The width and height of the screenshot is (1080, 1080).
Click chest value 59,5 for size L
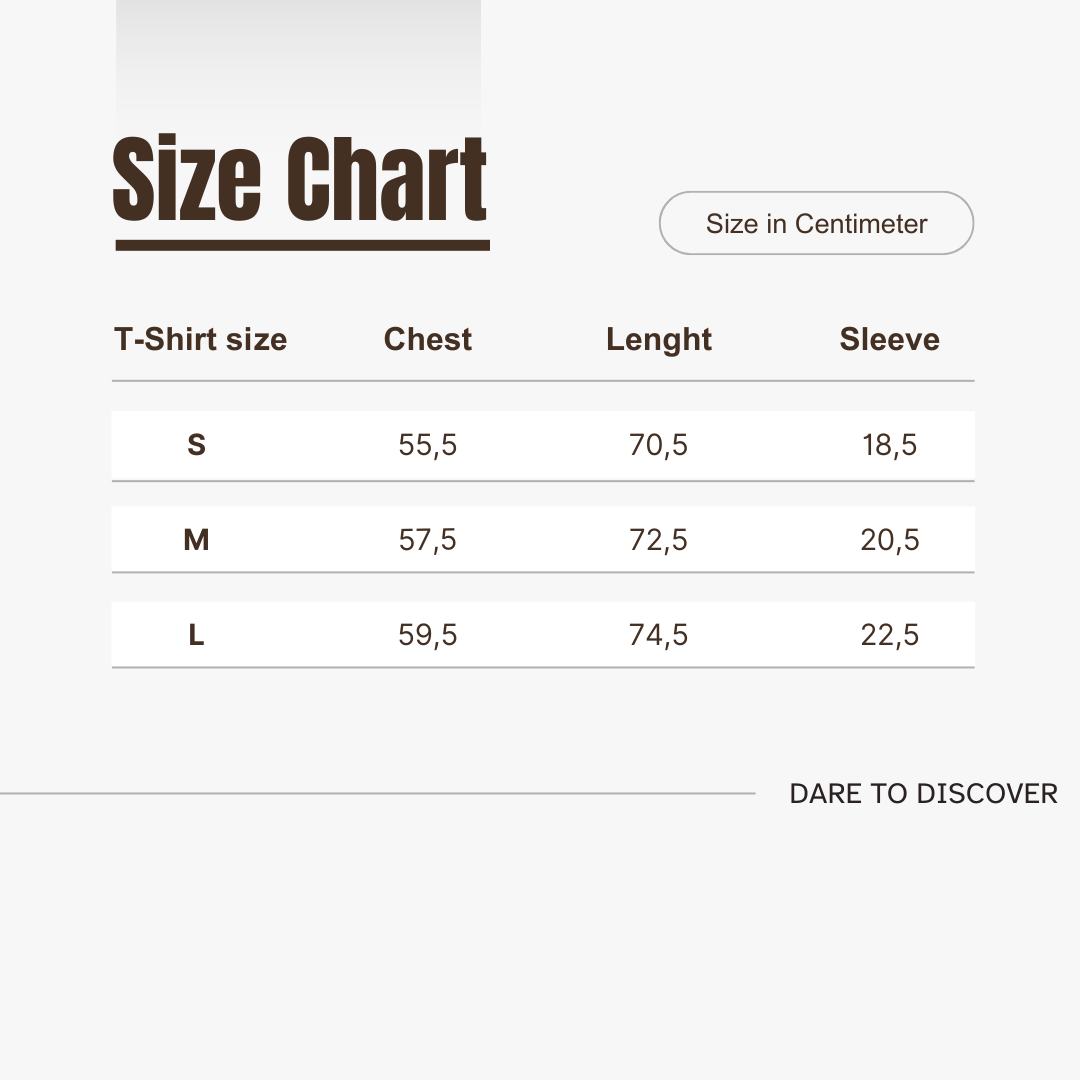pos(427,635)
